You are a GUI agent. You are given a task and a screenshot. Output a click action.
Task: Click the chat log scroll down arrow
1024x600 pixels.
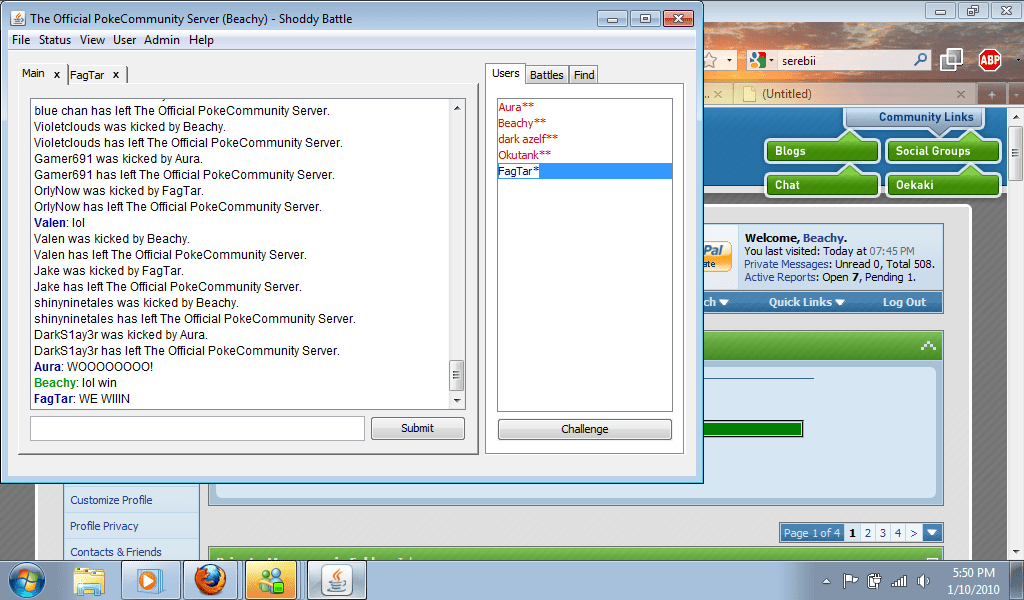point(457,401)
